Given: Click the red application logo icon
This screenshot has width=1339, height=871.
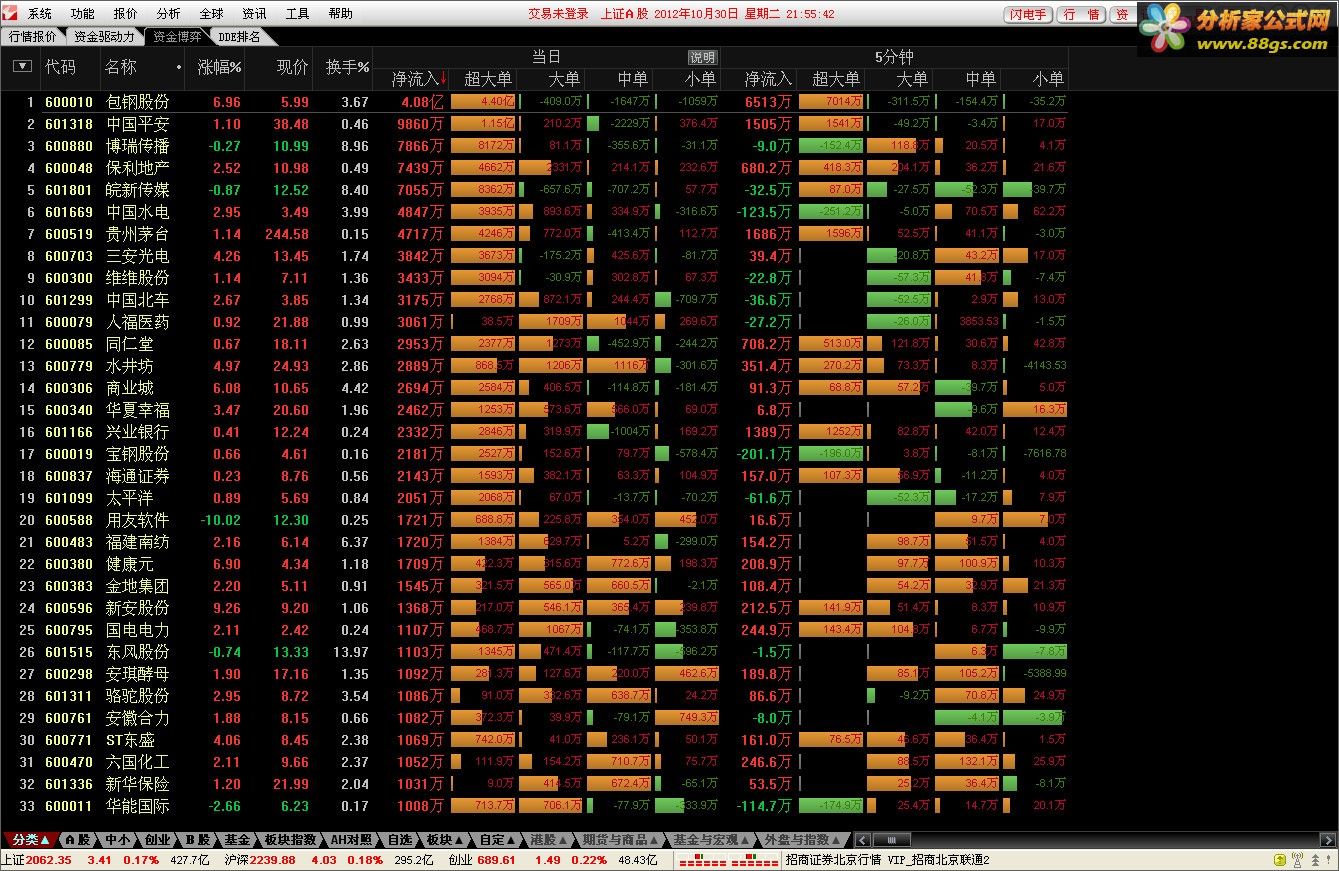Looking at the screenshot, I should pos(10,13).
